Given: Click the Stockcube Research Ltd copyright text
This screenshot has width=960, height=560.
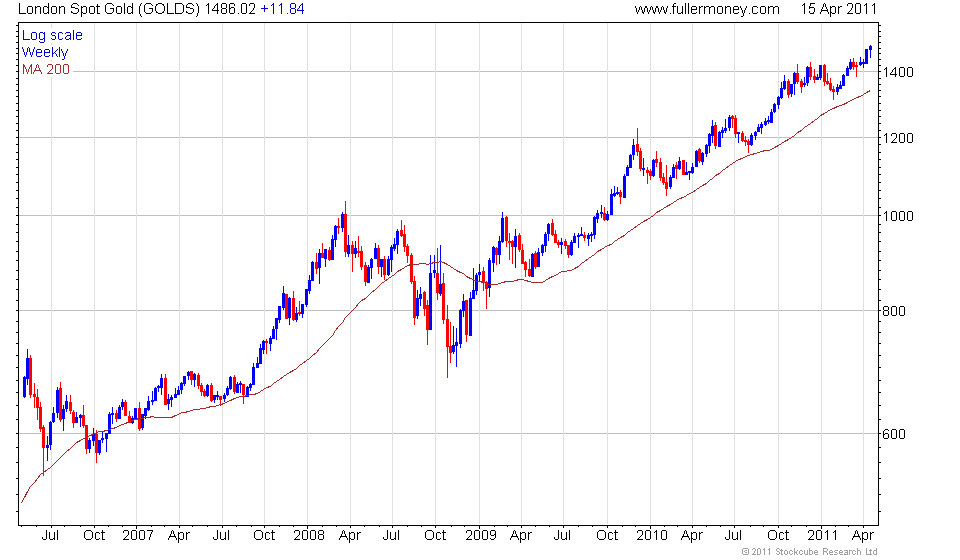Looking at the screenshot, I should pos(809,552).
